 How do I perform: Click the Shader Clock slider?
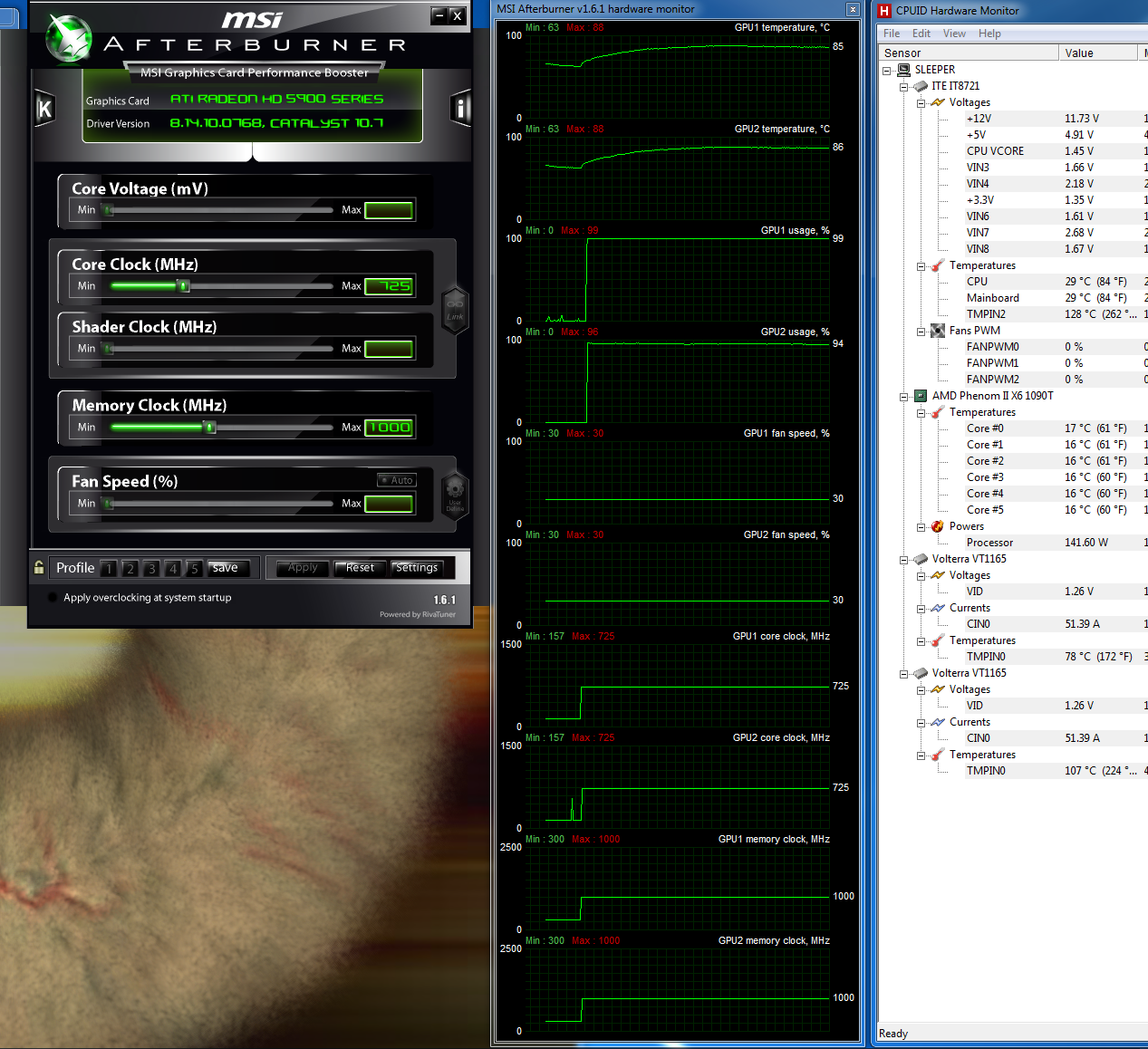click(218, 349)
